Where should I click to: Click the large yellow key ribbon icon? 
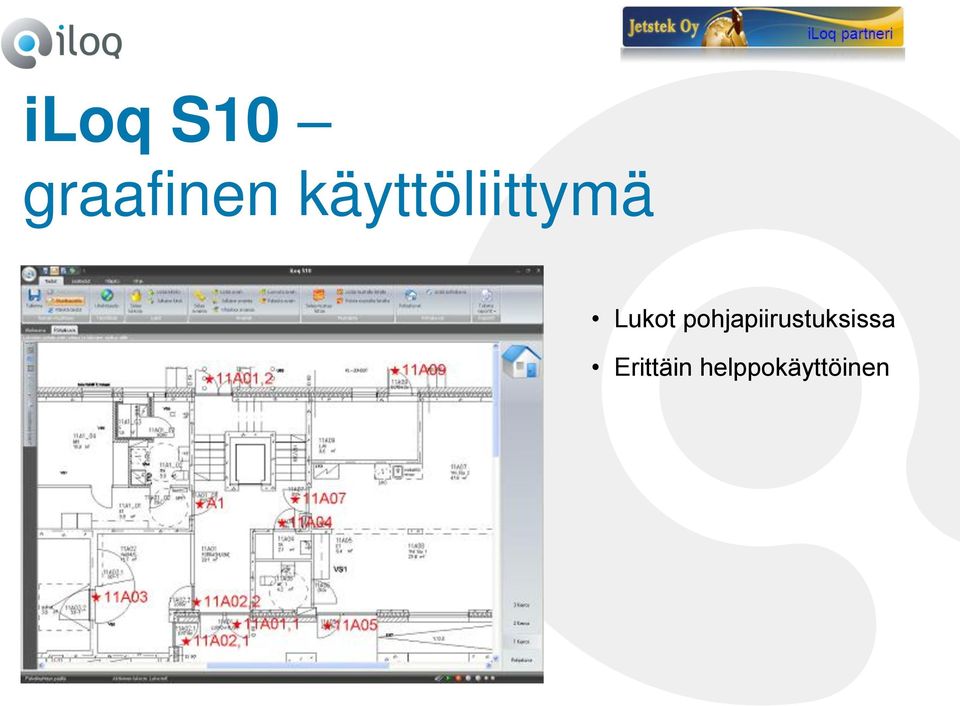click(199, 296)
